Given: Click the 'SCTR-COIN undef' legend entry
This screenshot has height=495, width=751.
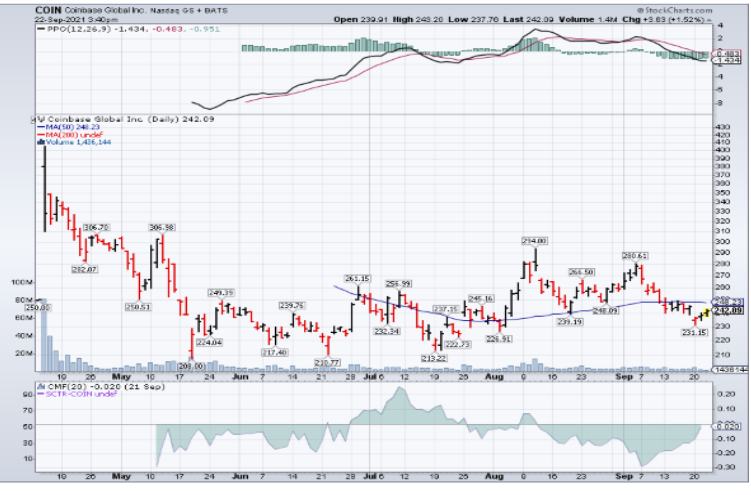Looking at the screenshot, I should click(77, 394).
